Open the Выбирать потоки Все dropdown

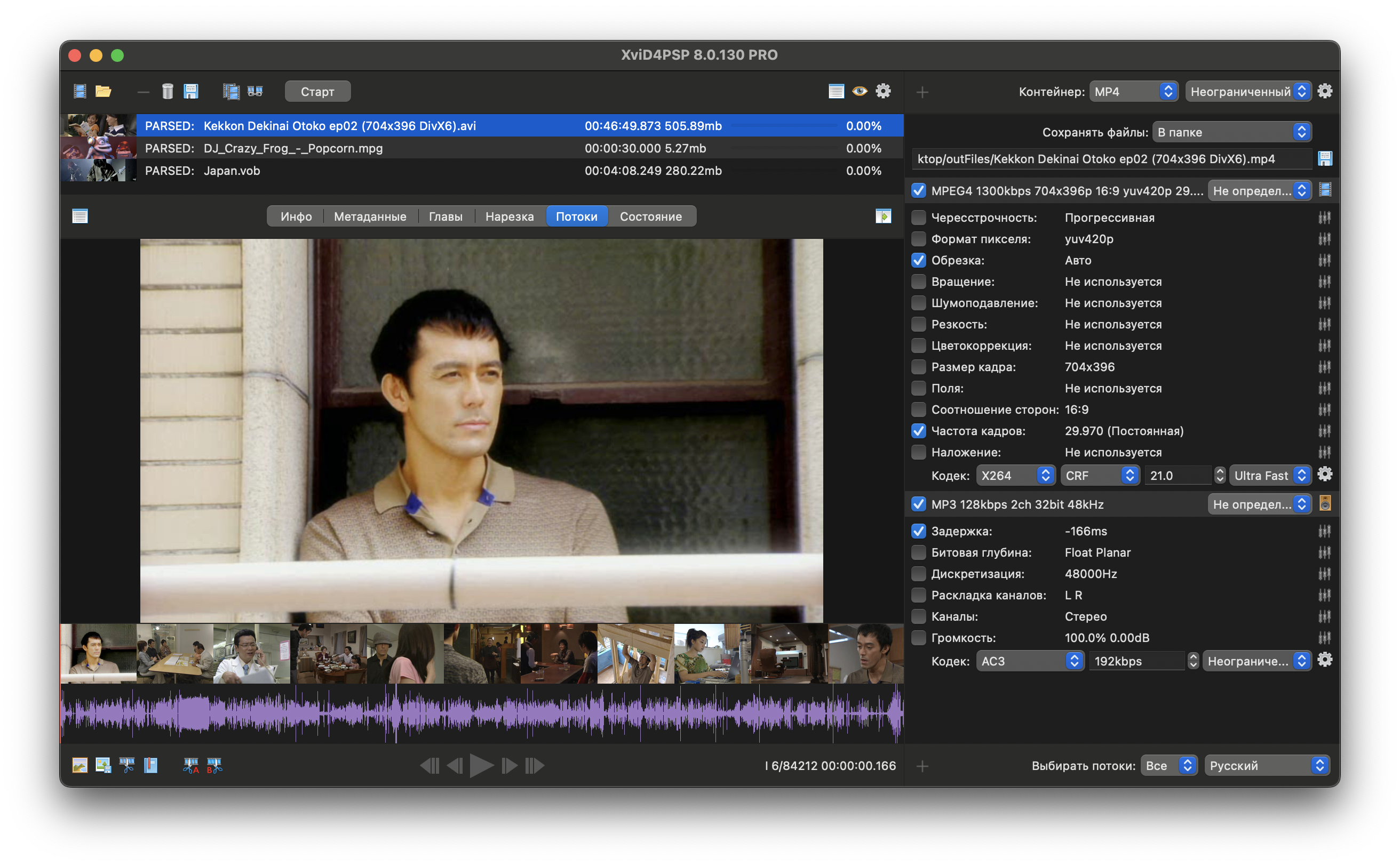[x=1168, y=766]
